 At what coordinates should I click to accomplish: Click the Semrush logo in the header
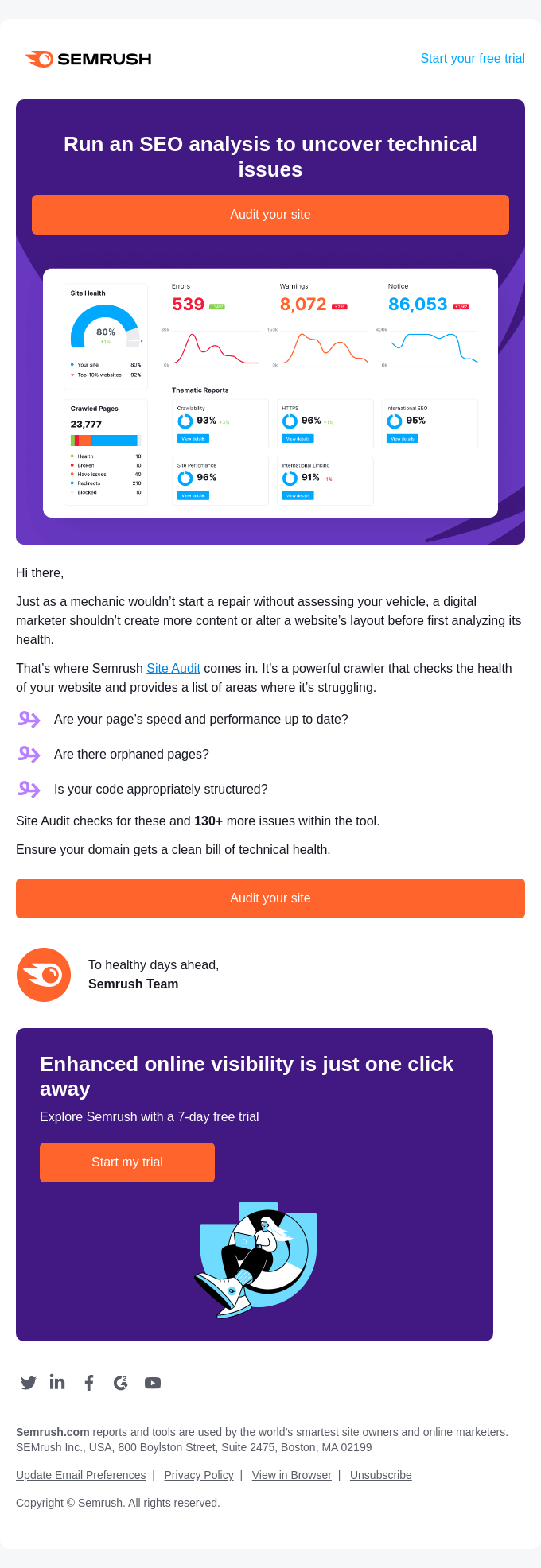coord(88,58)
